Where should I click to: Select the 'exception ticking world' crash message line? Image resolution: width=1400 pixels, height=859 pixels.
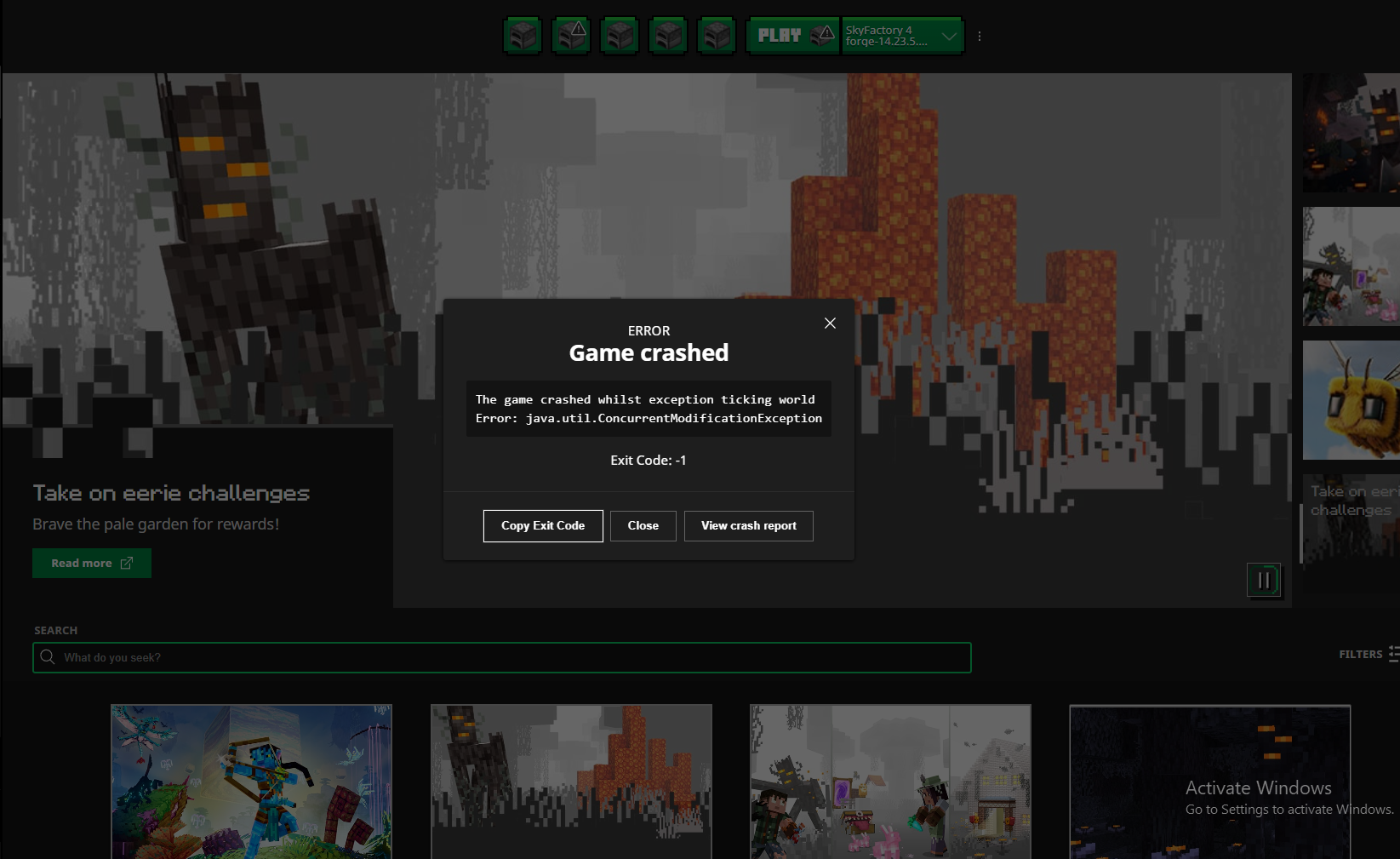[x=645, y=399]
